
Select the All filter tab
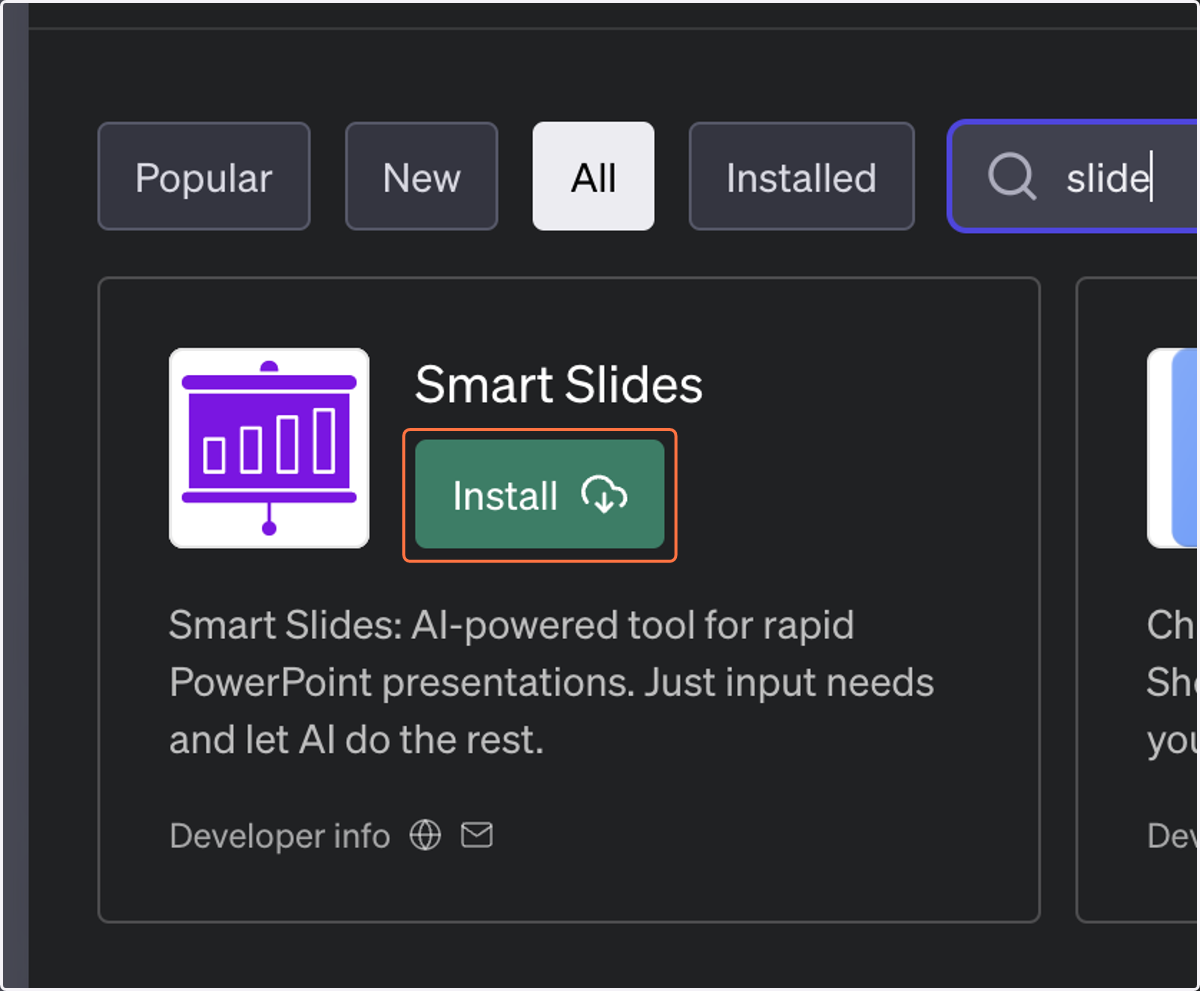tap(593, 177)
